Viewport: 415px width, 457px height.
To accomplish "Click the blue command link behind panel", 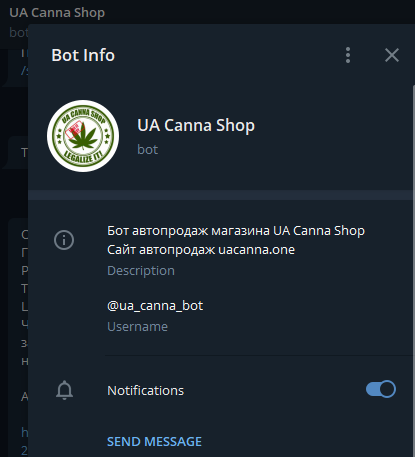I will tap(24, 70).
